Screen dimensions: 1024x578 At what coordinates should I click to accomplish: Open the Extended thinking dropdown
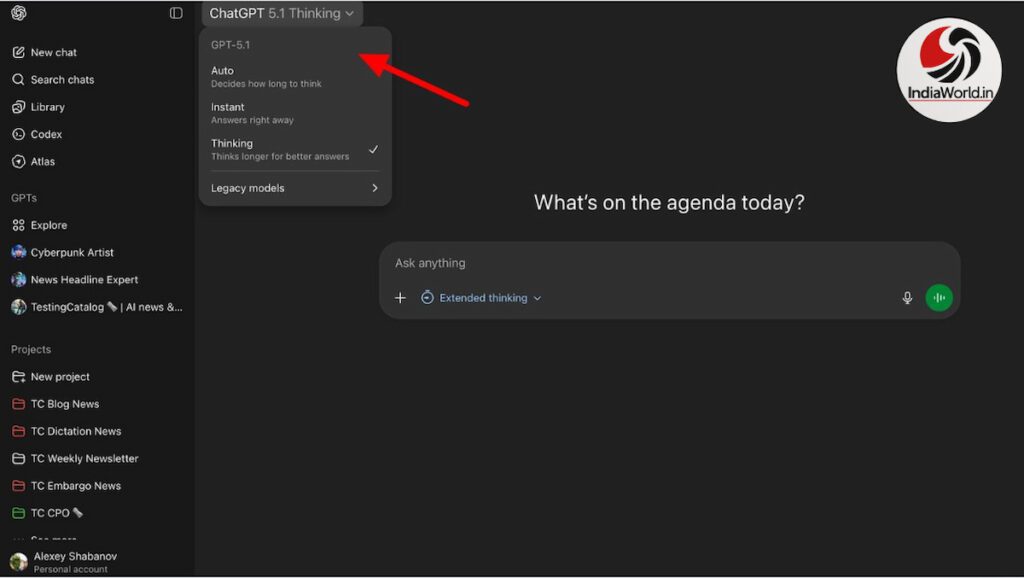tap(481, 298)
